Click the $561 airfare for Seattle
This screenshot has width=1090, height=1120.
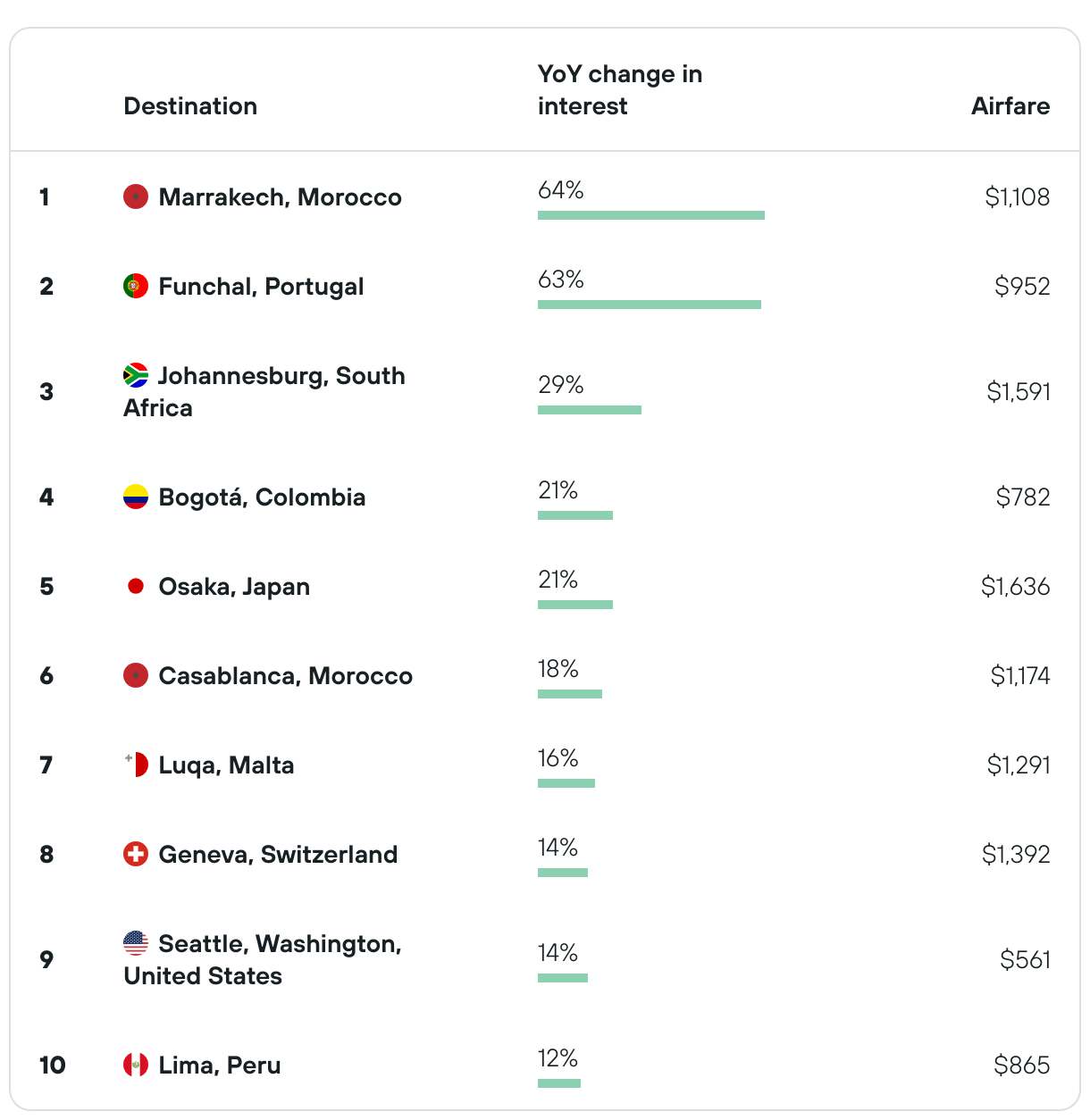(1026, 960)
